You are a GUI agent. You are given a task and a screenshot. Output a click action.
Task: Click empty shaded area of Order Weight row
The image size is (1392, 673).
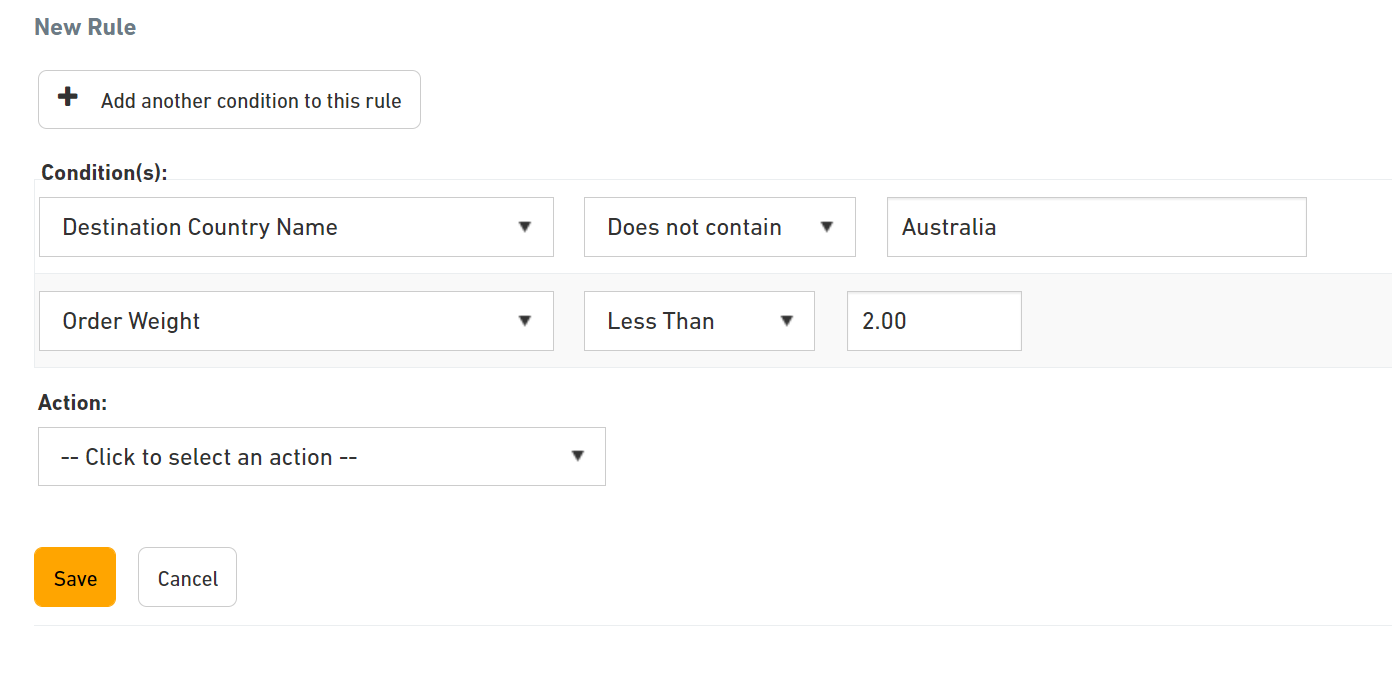tap(1200, 321)
